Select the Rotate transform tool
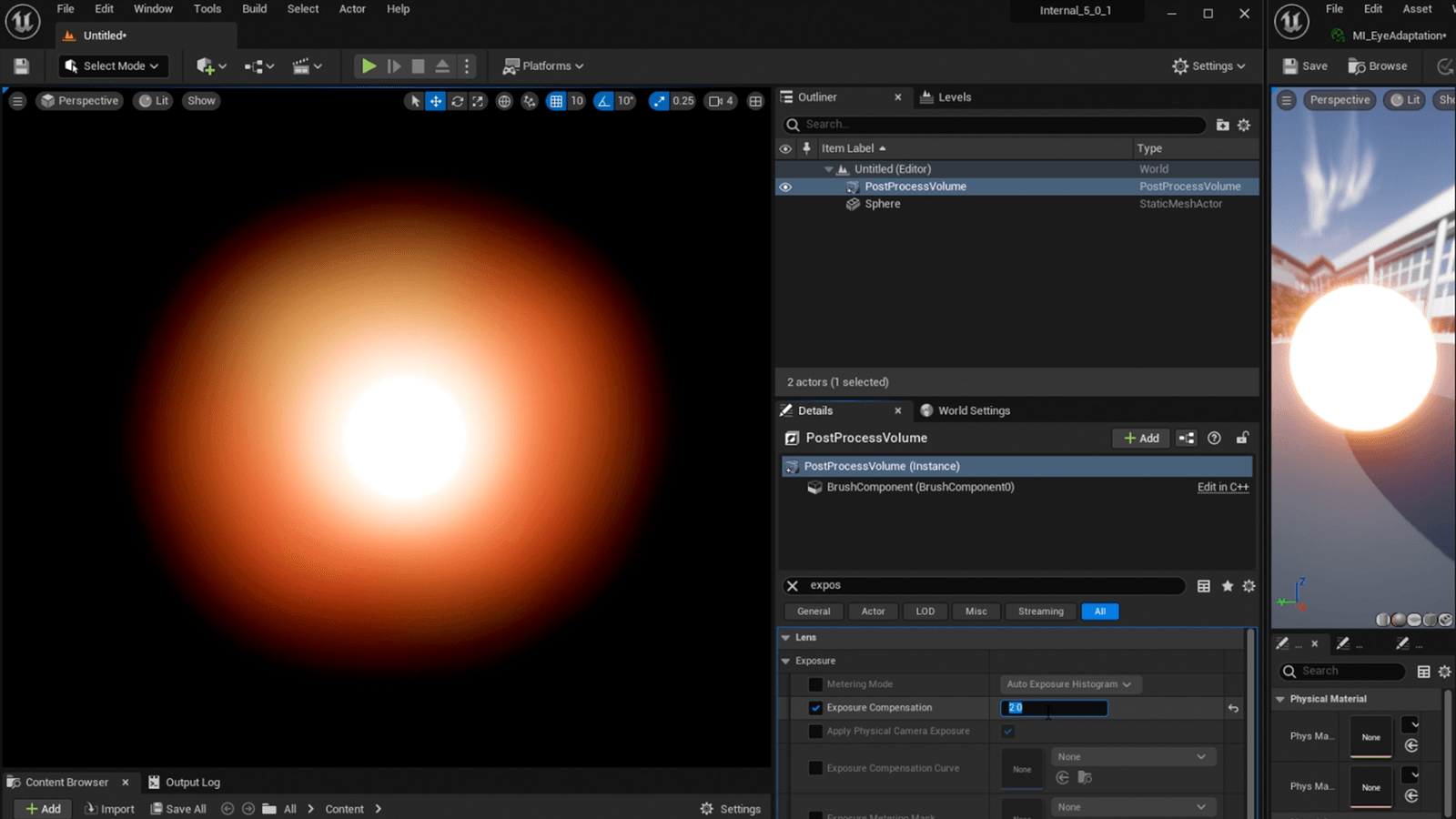 (x=457, y=101)
